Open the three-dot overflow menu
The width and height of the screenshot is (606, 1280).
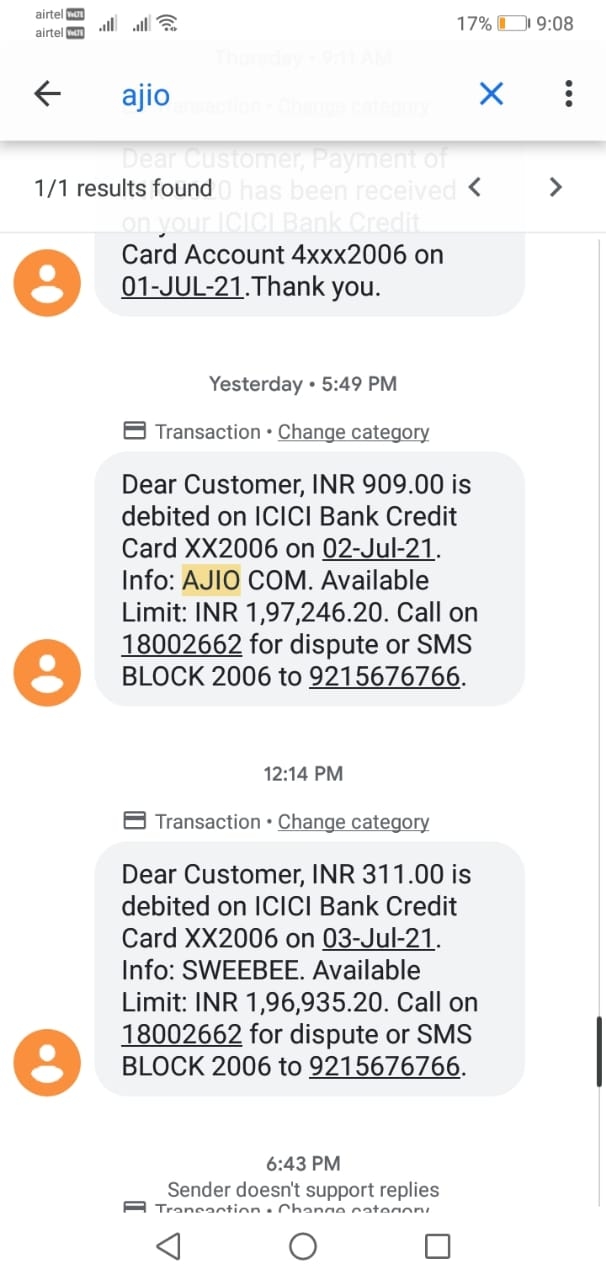(569, 95)
